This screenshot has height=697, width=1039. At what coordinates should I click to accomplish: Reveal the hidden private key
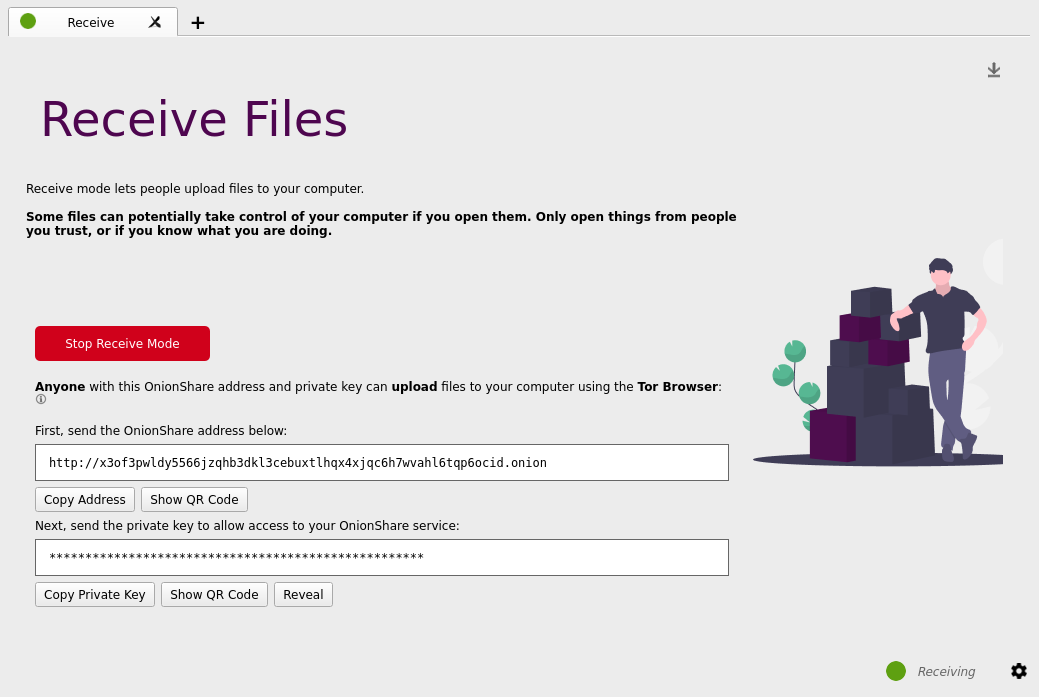[x=303, y=594]
